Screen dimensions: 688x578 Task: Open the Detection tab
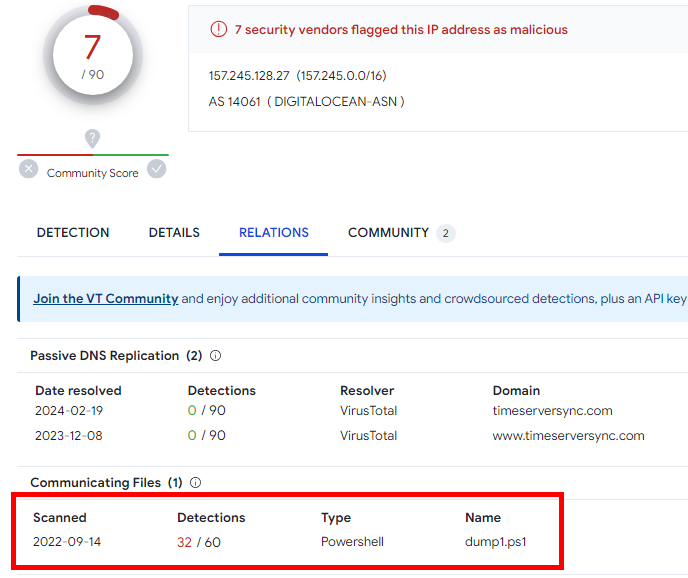click(x=73, y=233)
